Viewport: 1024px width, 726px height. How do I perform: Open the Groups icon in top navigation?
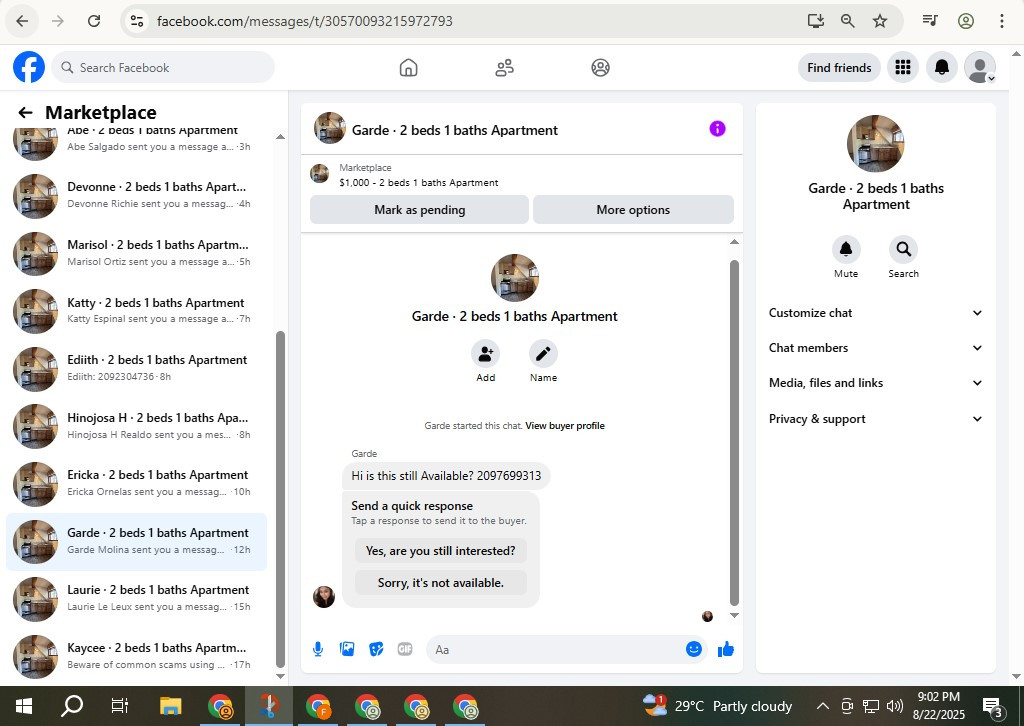click(x=600, y=67)
